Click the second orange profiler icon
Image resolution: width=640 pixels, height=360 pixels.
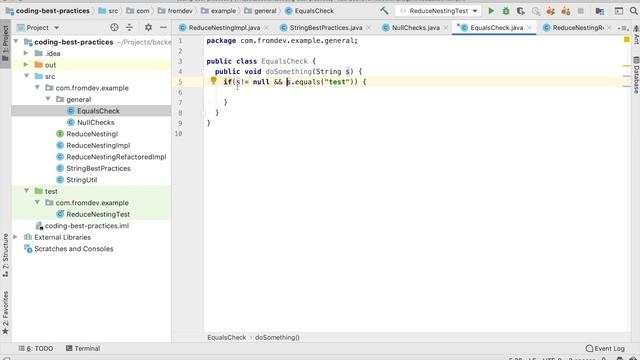click(566, 11)
